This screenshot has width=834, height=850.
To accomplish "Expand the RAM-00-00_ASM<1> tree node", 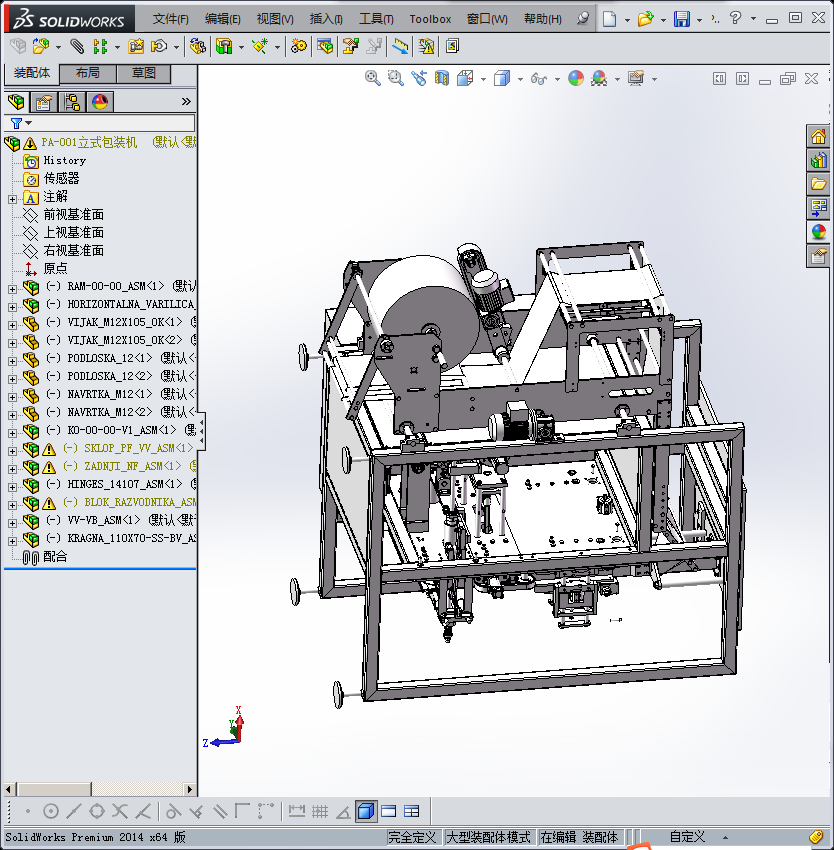I will click(x=12, y=287).
